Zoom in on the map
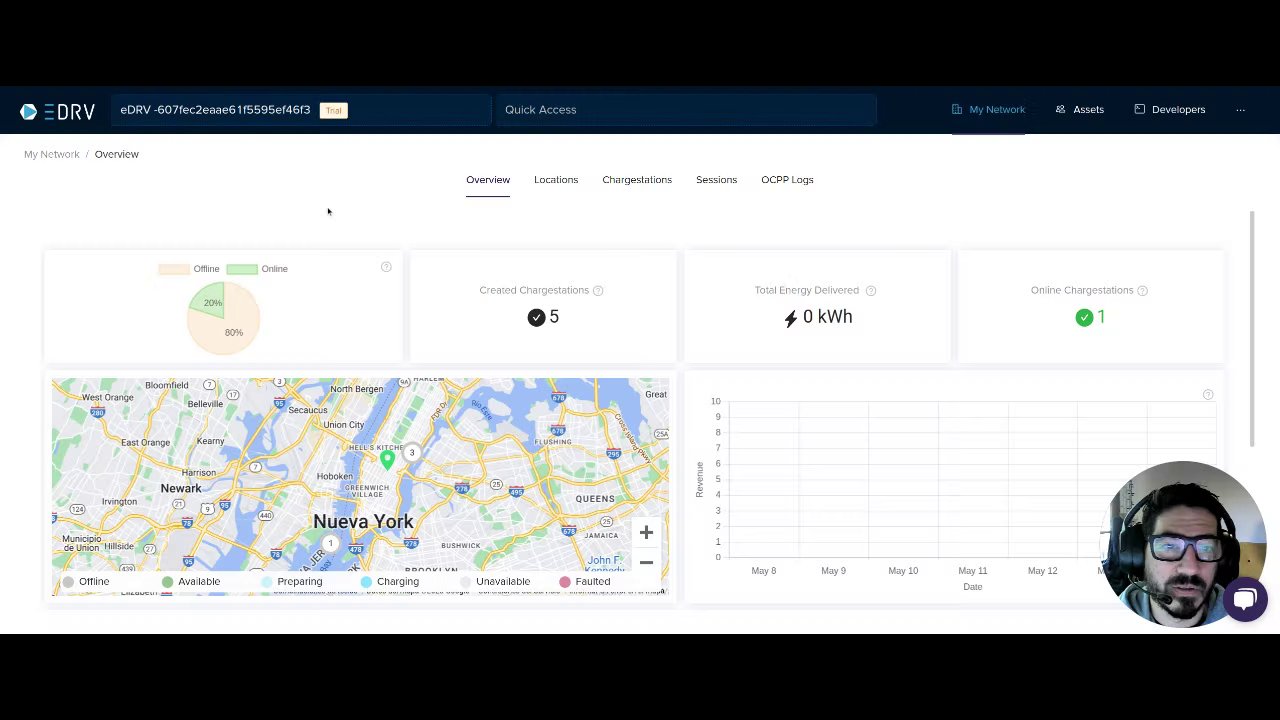 pyautogui.click(x=646, y=533)
